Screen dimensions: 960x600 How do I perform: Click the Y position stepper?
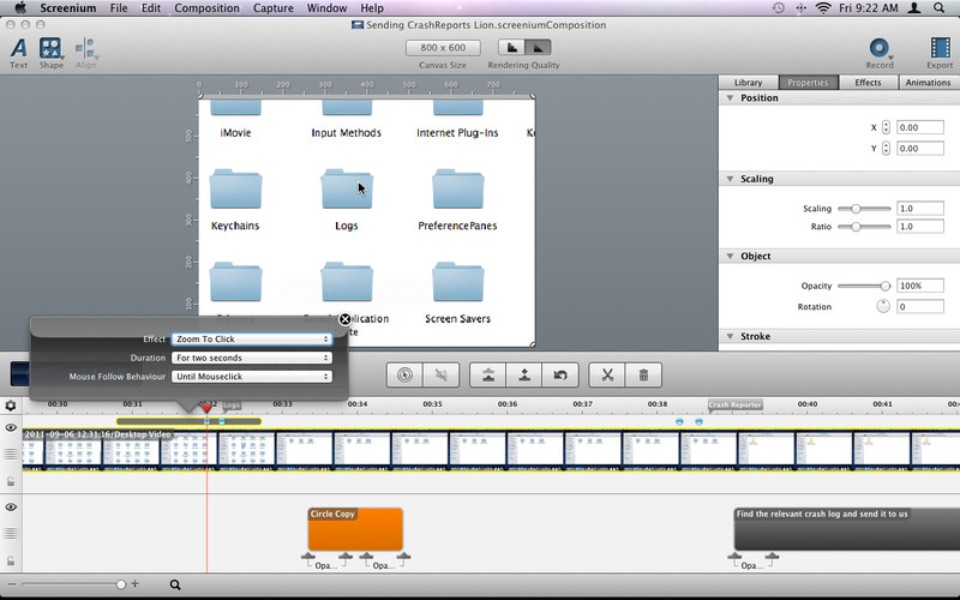886,148
